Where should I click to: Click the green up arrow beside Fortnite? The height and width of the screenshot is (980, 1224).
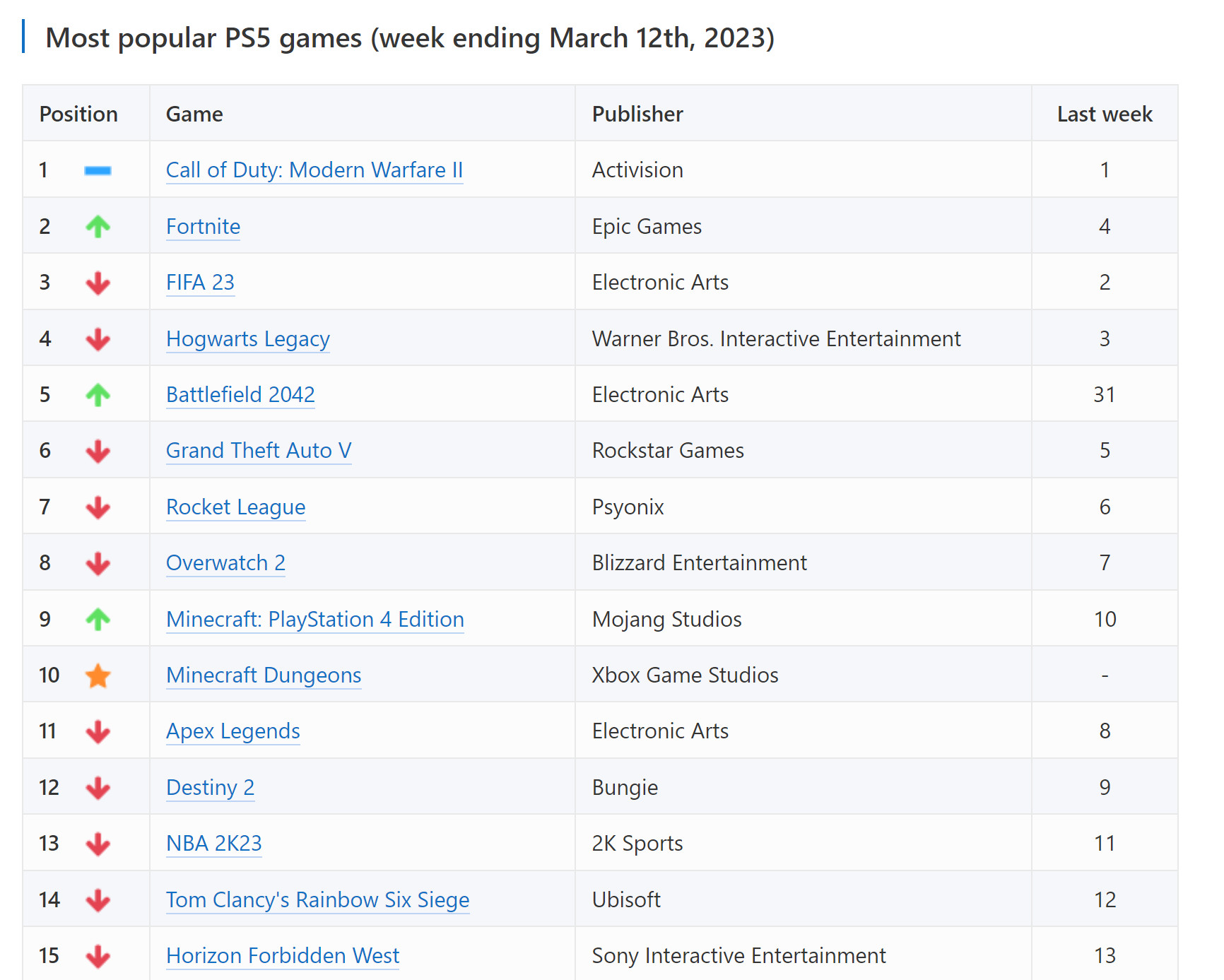pos(98,227)
